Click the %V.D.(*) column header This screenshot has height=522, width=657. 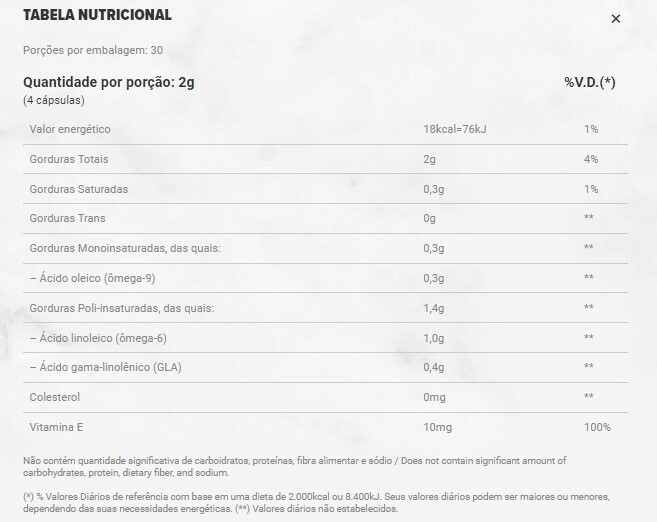point(590,82)
